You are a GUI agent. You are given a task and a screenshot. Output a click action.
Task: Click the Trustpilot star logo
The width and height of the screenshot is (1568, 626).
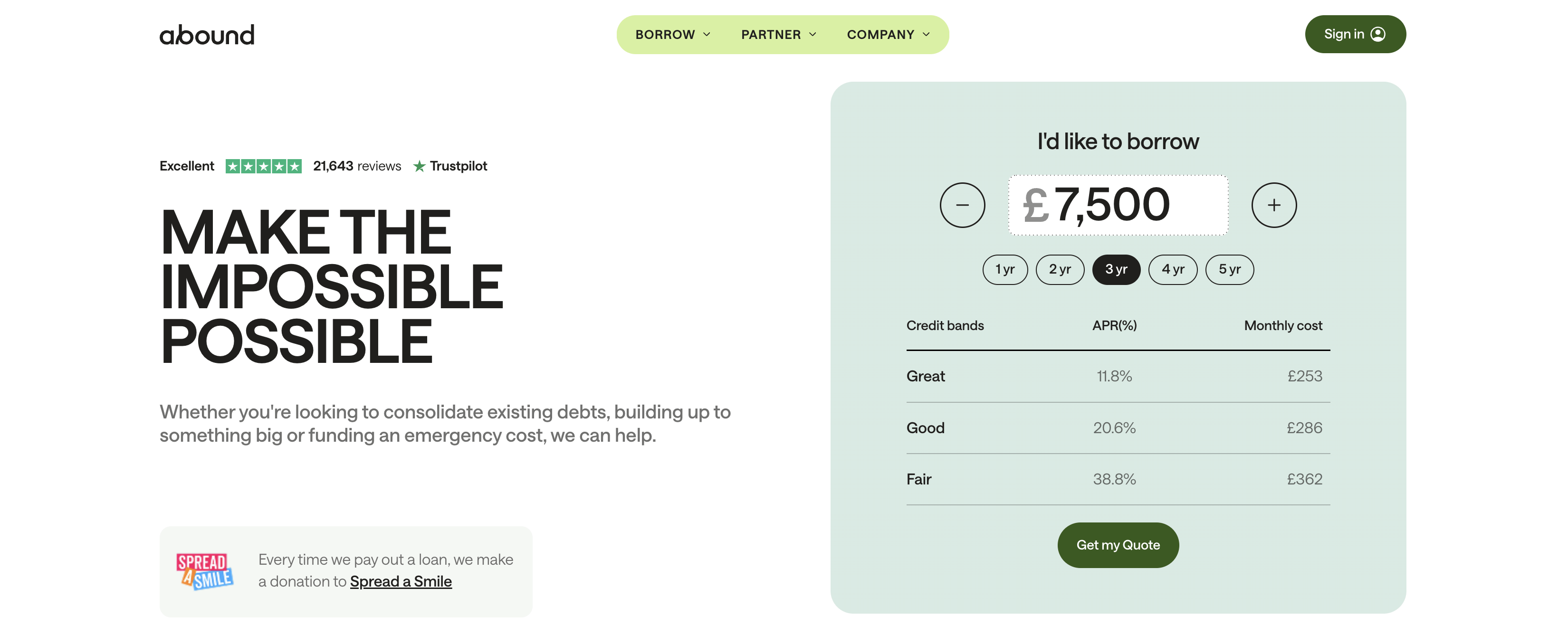click(420, 167)
